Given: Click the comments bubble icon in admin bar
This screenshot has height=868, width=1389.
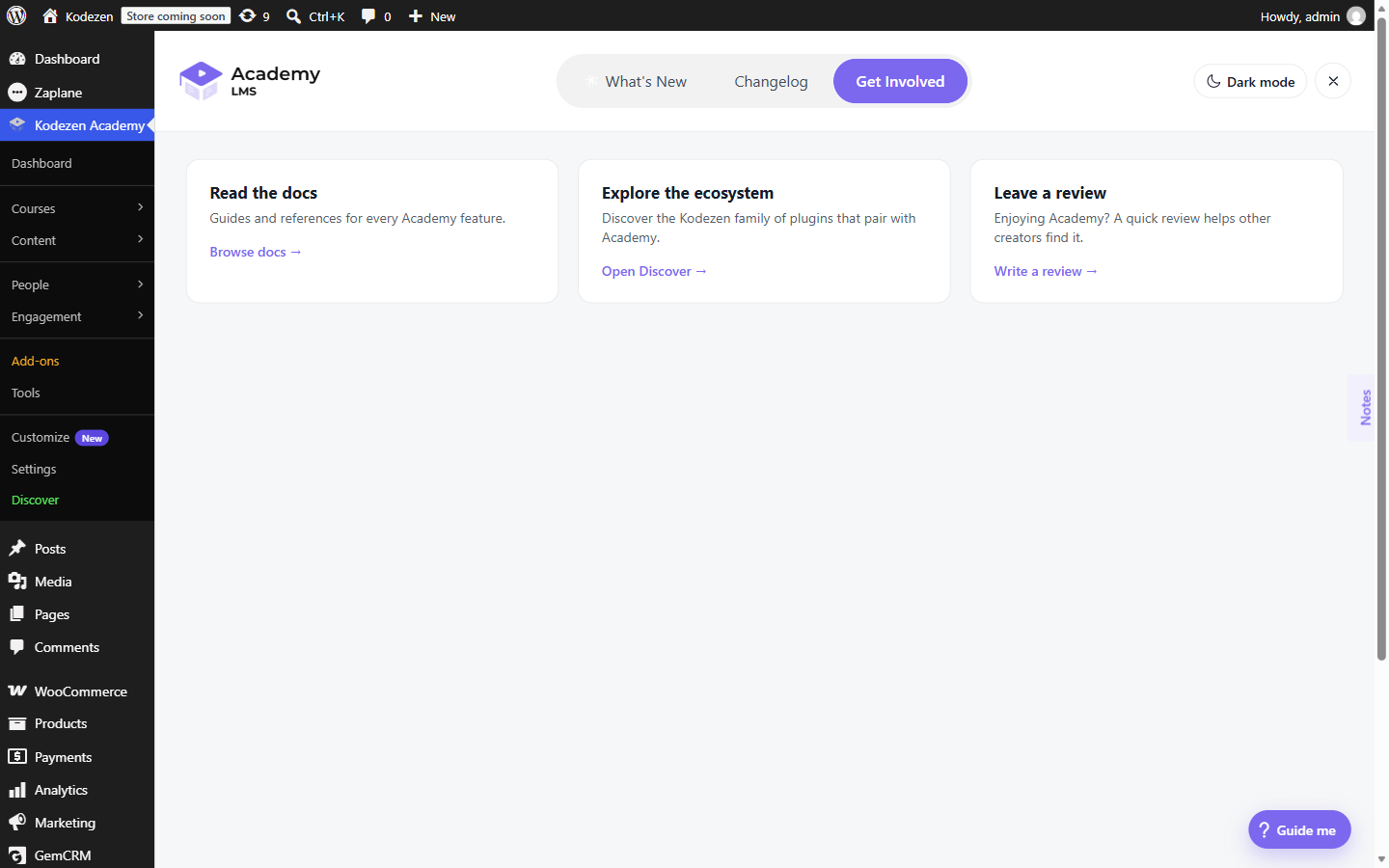Looking at the screenshot, I should 368,15.
